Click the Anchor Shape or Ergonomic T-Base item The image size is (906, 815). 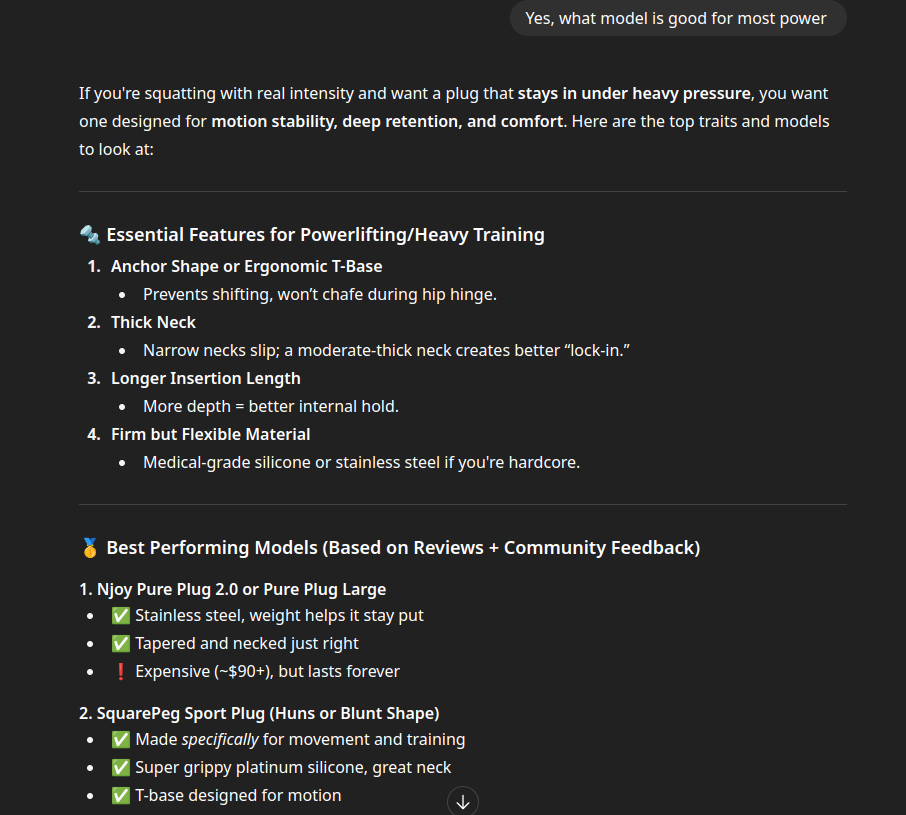(x=247, y=266)
